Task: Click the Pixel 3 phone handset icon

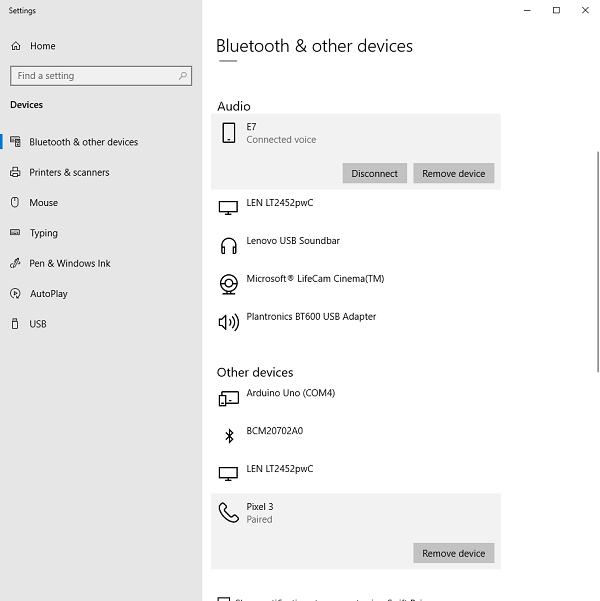Action: (228, 513)
